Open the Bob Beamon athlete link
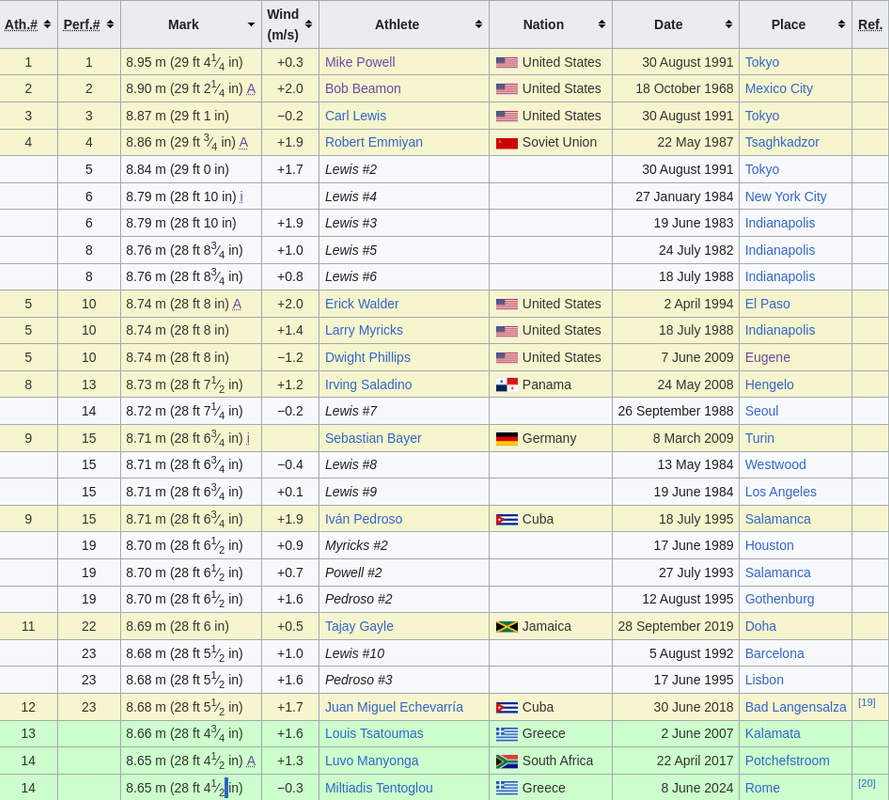This screenshot has width=889, height=800. pos(363,88)
